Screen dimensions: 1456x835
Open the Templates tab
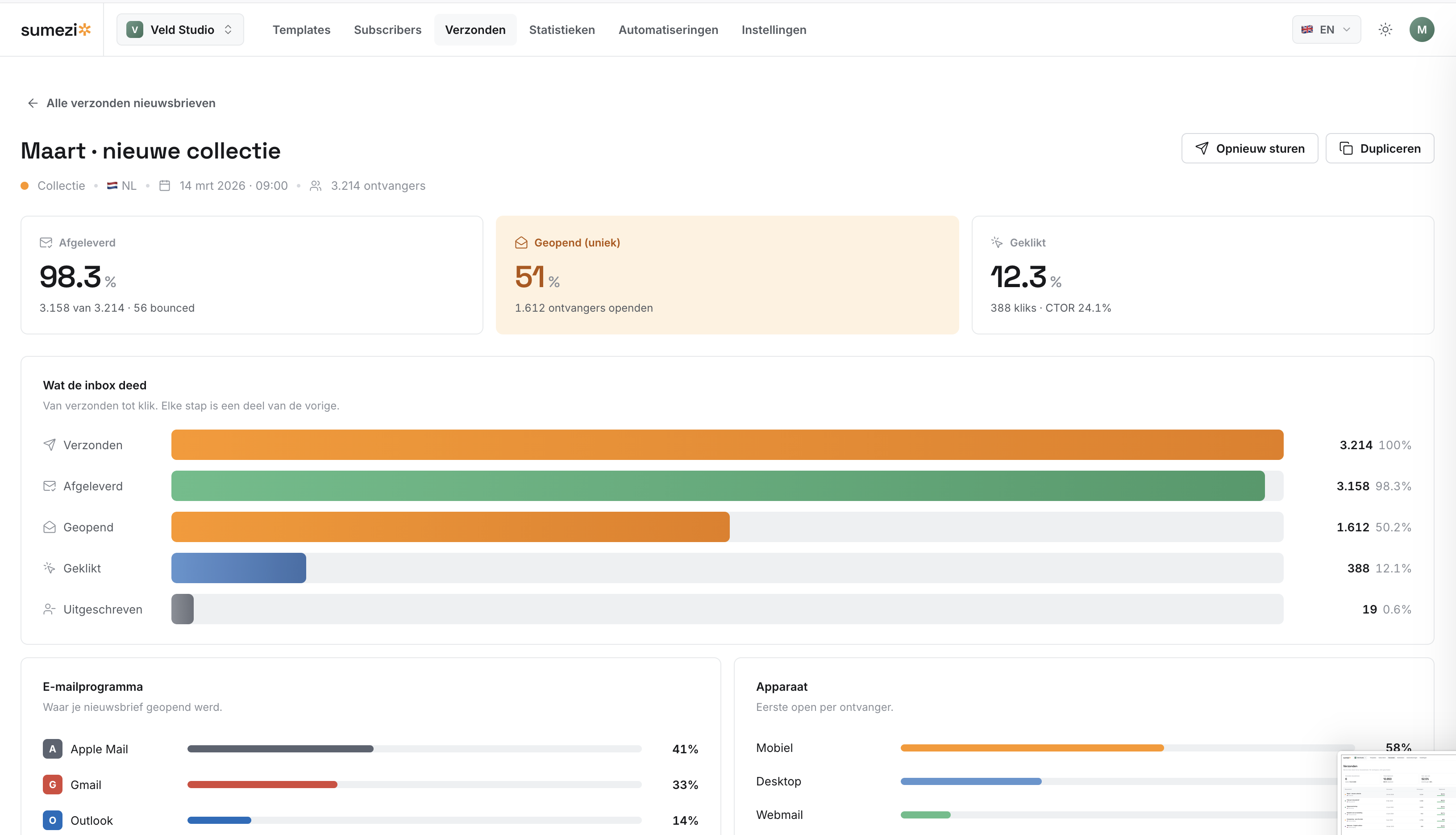point(302,29)
